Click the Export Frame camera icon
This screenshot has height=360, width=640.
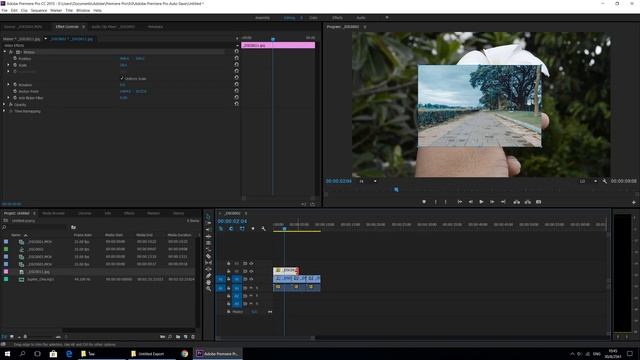pos(539,202)
